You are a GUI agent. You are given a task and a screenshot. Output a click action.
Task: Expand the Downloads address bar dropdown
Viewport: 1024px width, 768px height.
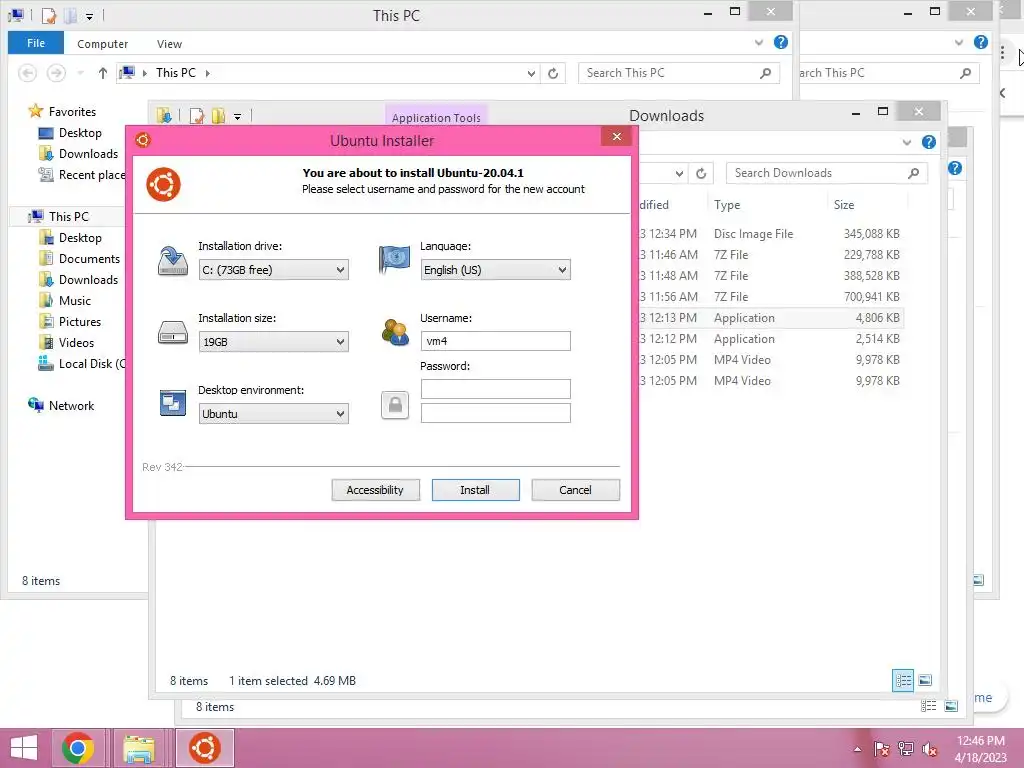click(x=679, y=173)
